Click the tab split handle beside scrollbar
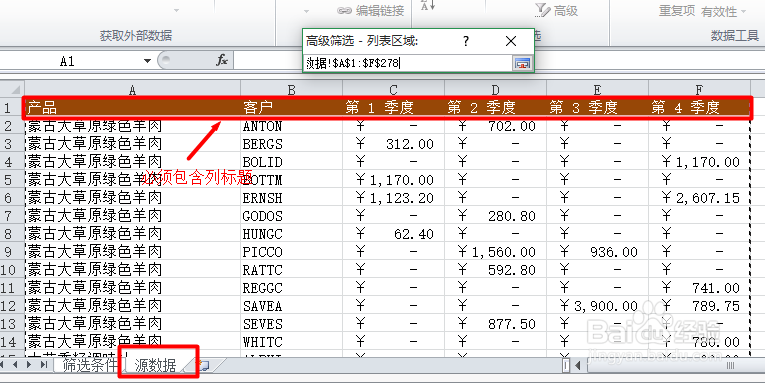Image resolution: width=765 pixels, height=383 pixels. pos(566,365)
